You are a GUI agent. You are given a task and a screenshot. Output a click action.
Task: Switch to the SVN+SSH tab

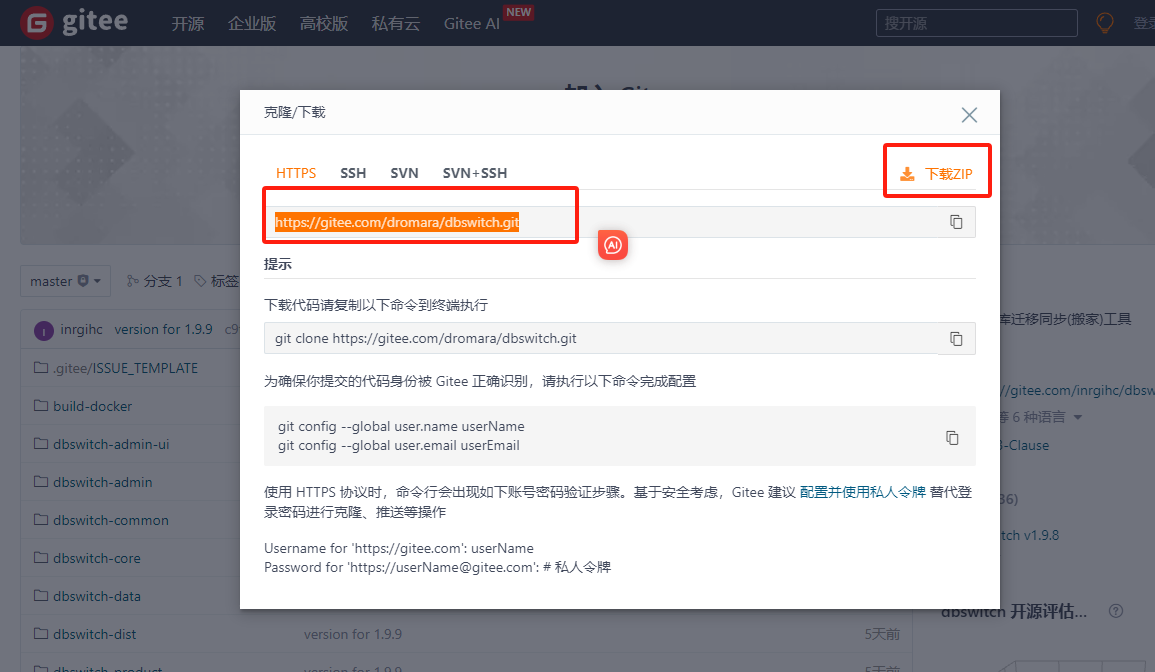(474, 173)
